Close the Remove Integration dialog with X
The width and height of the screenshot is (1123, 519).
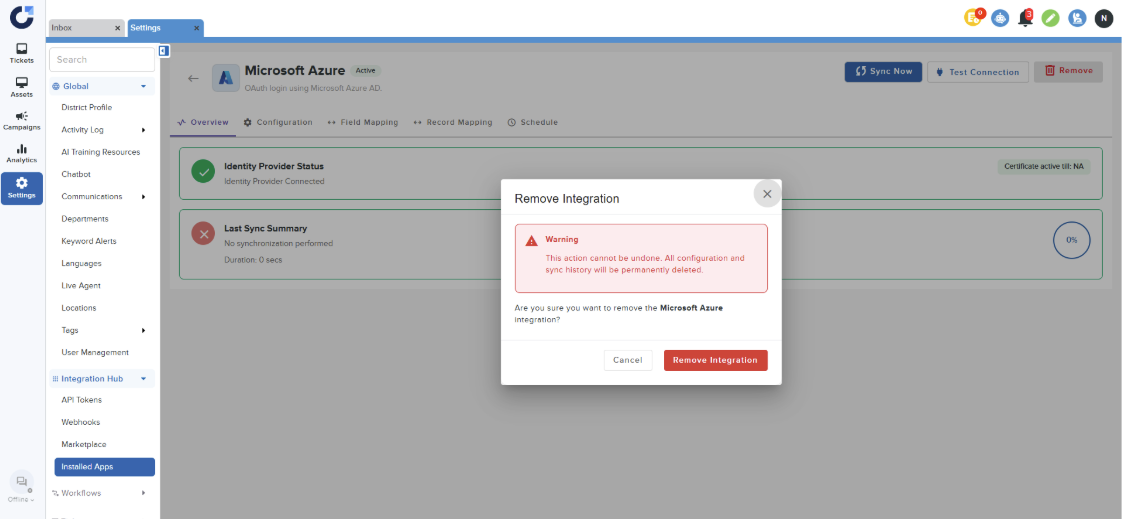[767, 194]
